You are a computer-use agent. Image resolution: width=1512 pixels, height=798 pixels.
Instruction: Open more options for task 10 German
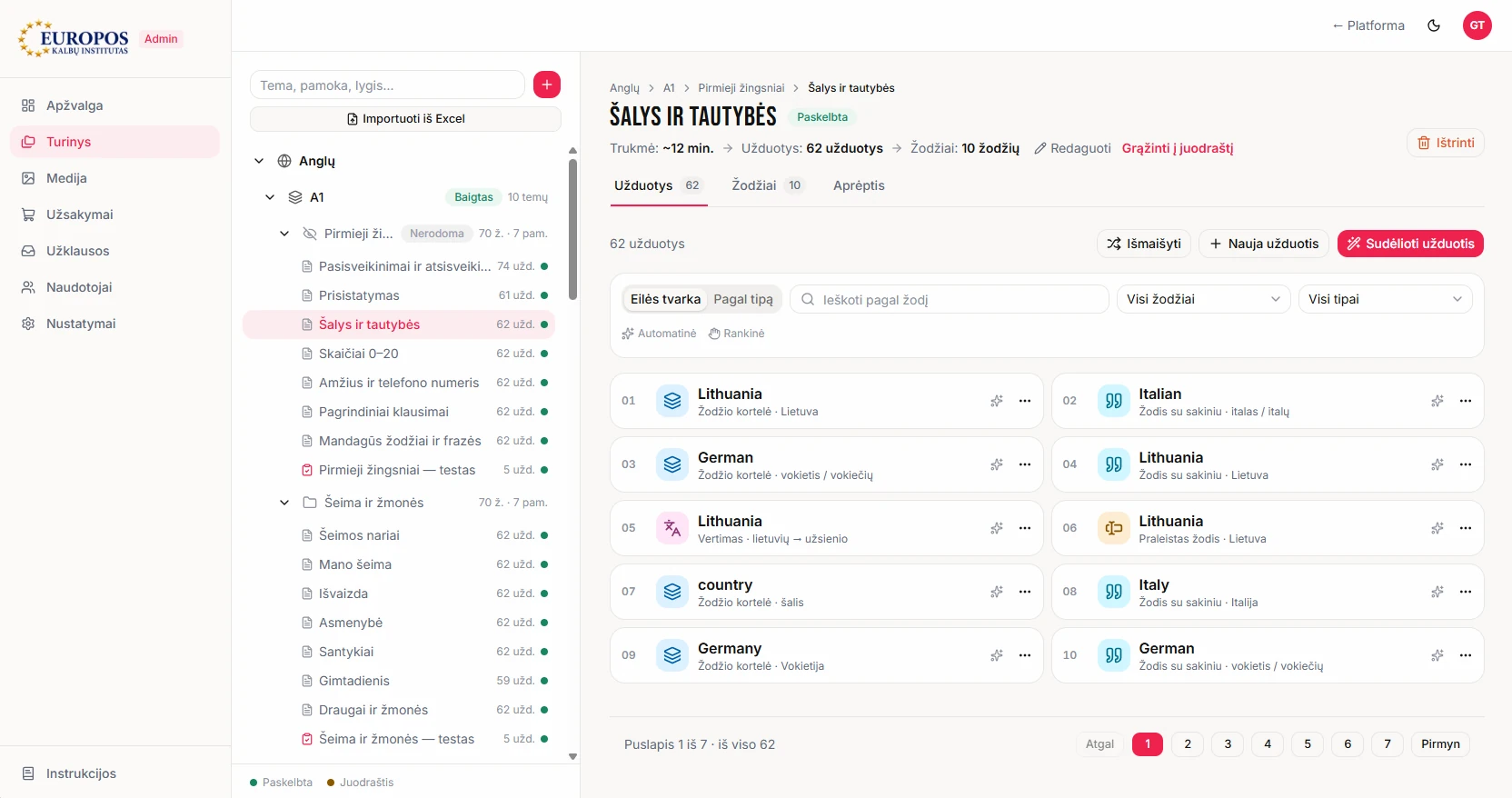tap(1466, 655)
